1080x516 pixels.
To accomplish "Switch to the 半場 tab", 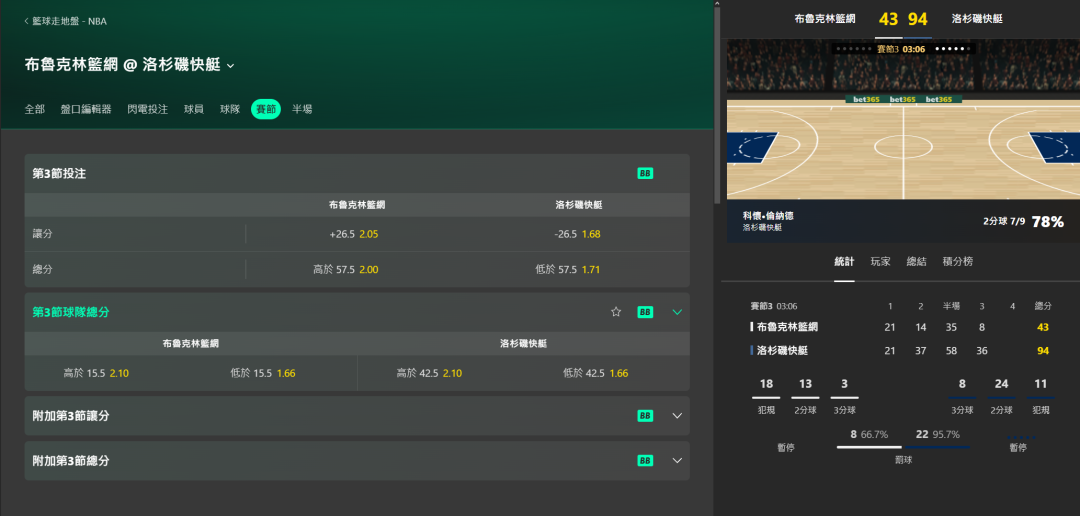I will (302, 109).
